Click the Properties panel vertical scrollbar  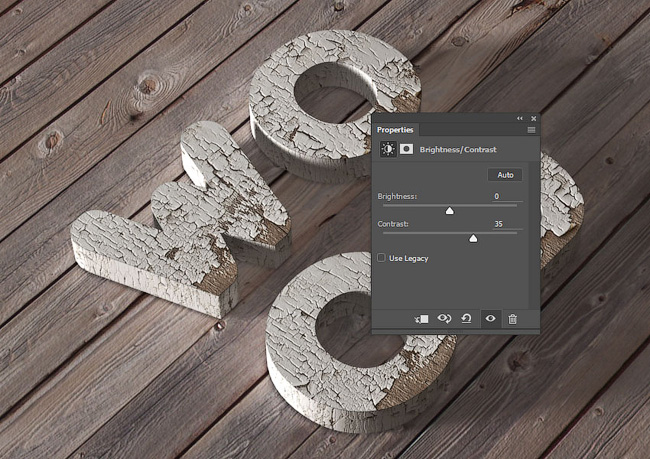pyautogui.click(x=534, y=236)
